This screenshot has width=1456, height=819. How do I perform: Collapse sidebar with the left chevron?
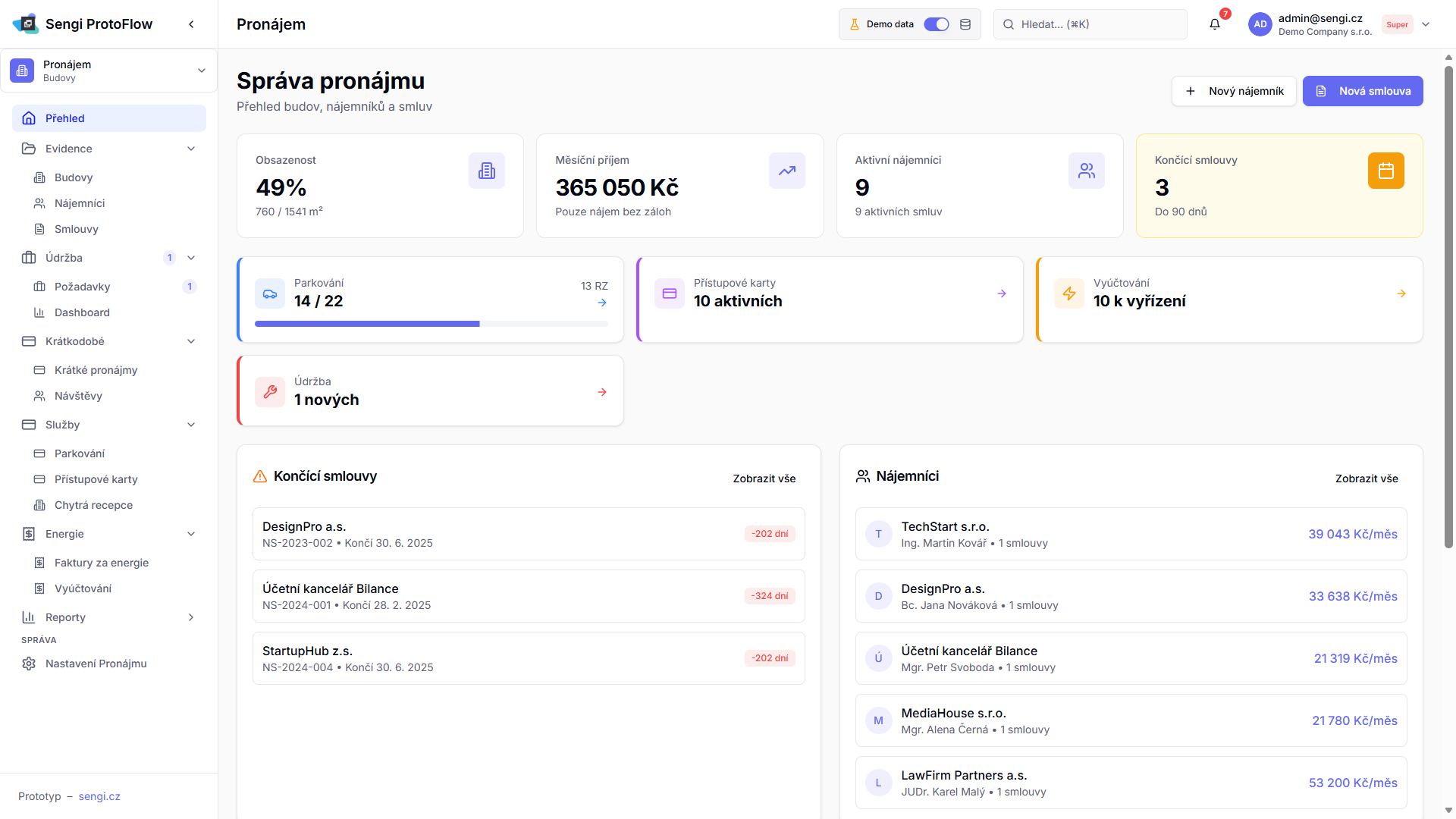[x=191, y=24]
